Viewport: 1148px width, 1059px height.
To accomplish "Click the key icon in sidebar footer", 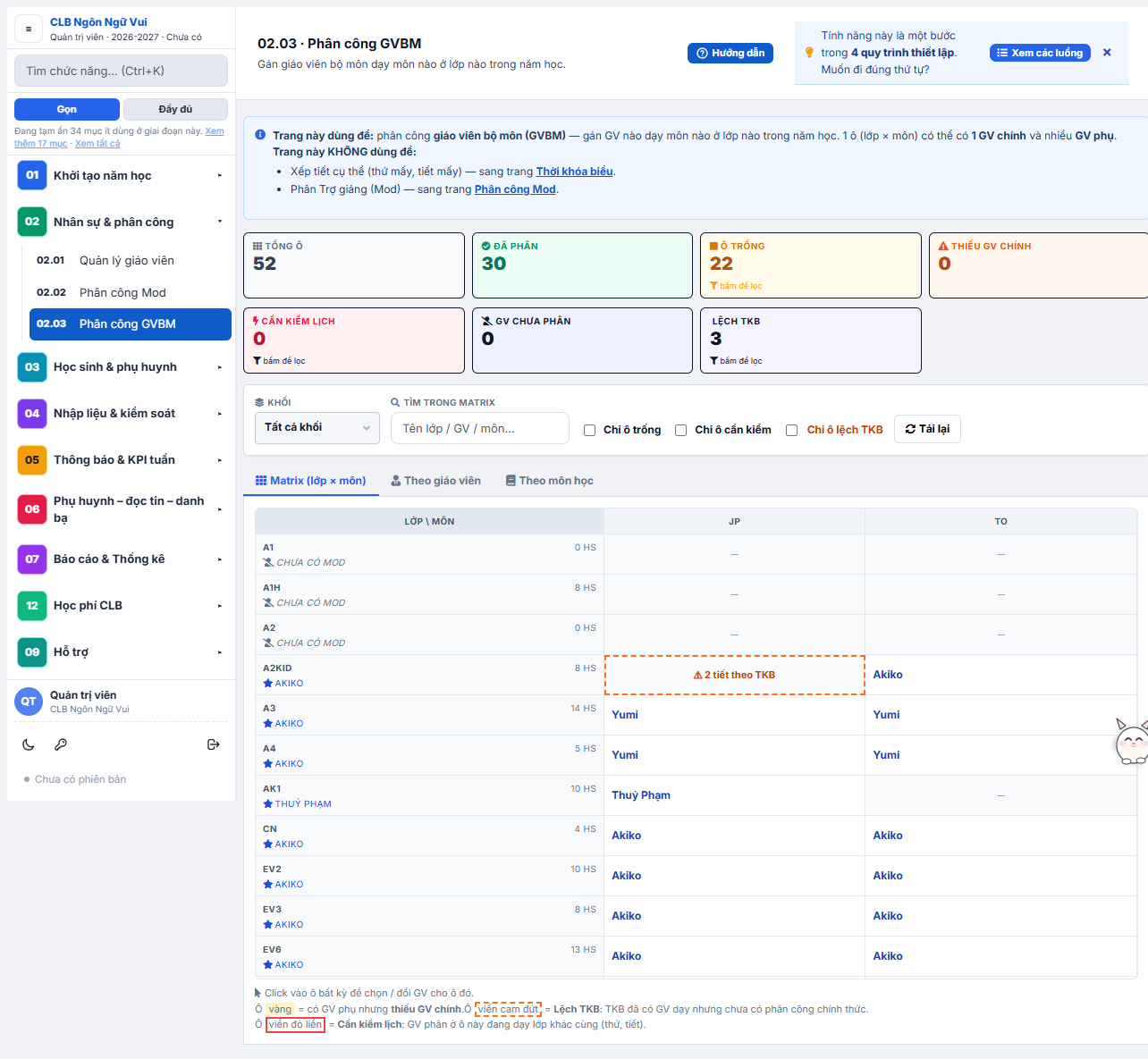I will [61, 744].
